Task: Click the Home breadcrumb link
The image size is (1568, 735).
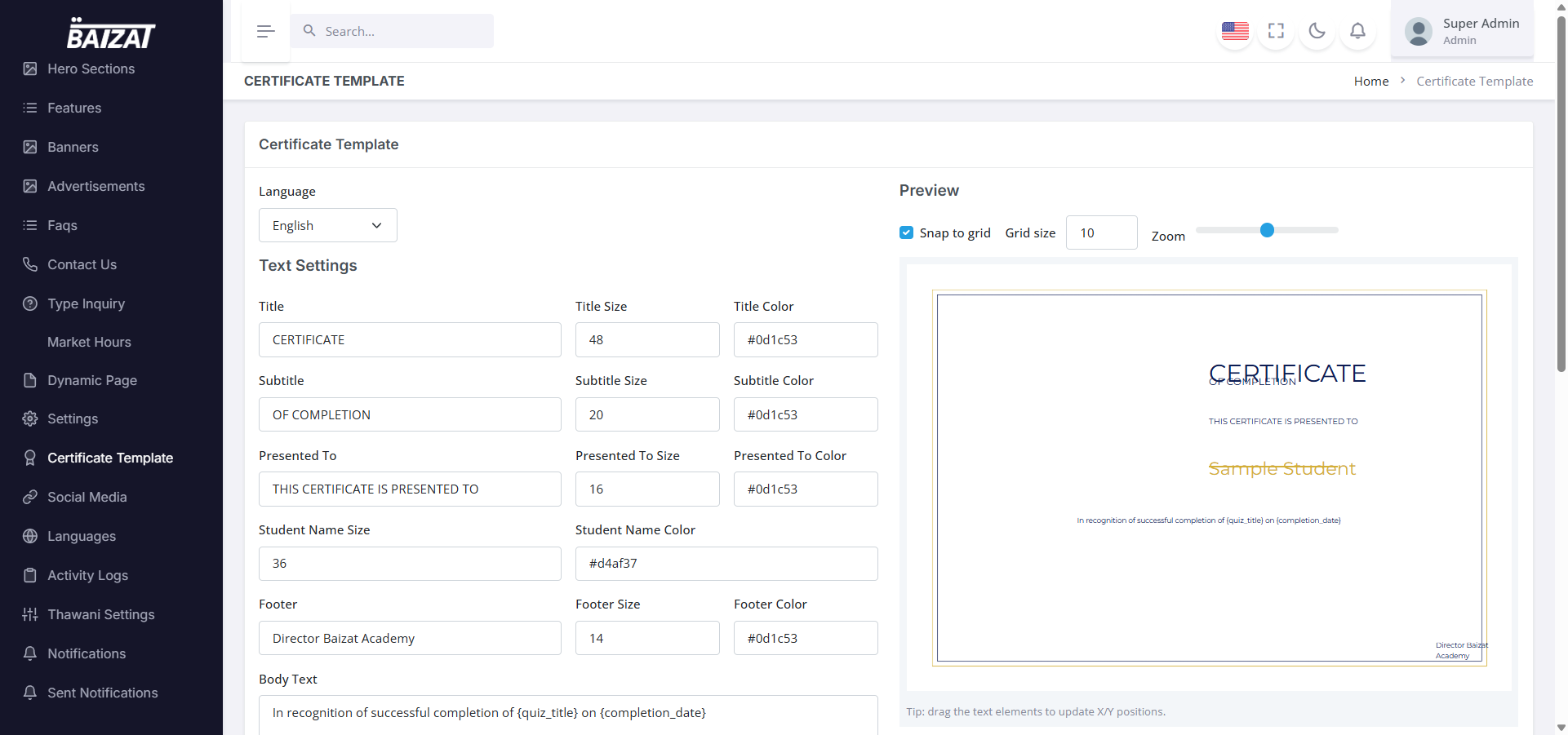Action: click(x=1370, y=81)
